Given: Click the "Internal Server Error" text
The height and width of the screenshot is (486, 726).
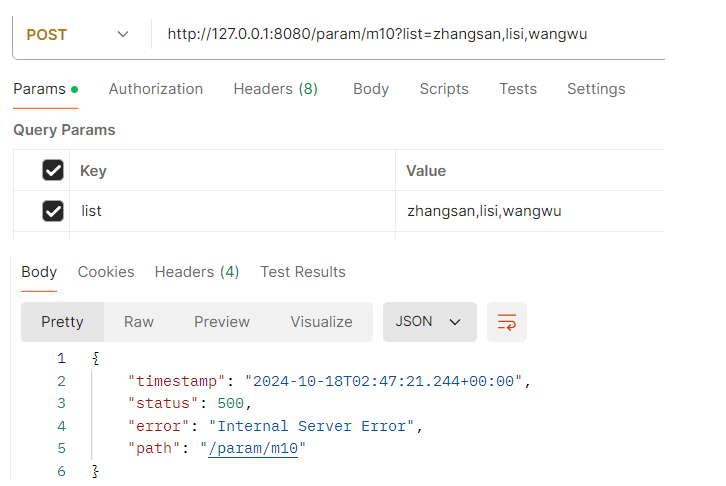Looking at the screenshot, I should (311, 426).
